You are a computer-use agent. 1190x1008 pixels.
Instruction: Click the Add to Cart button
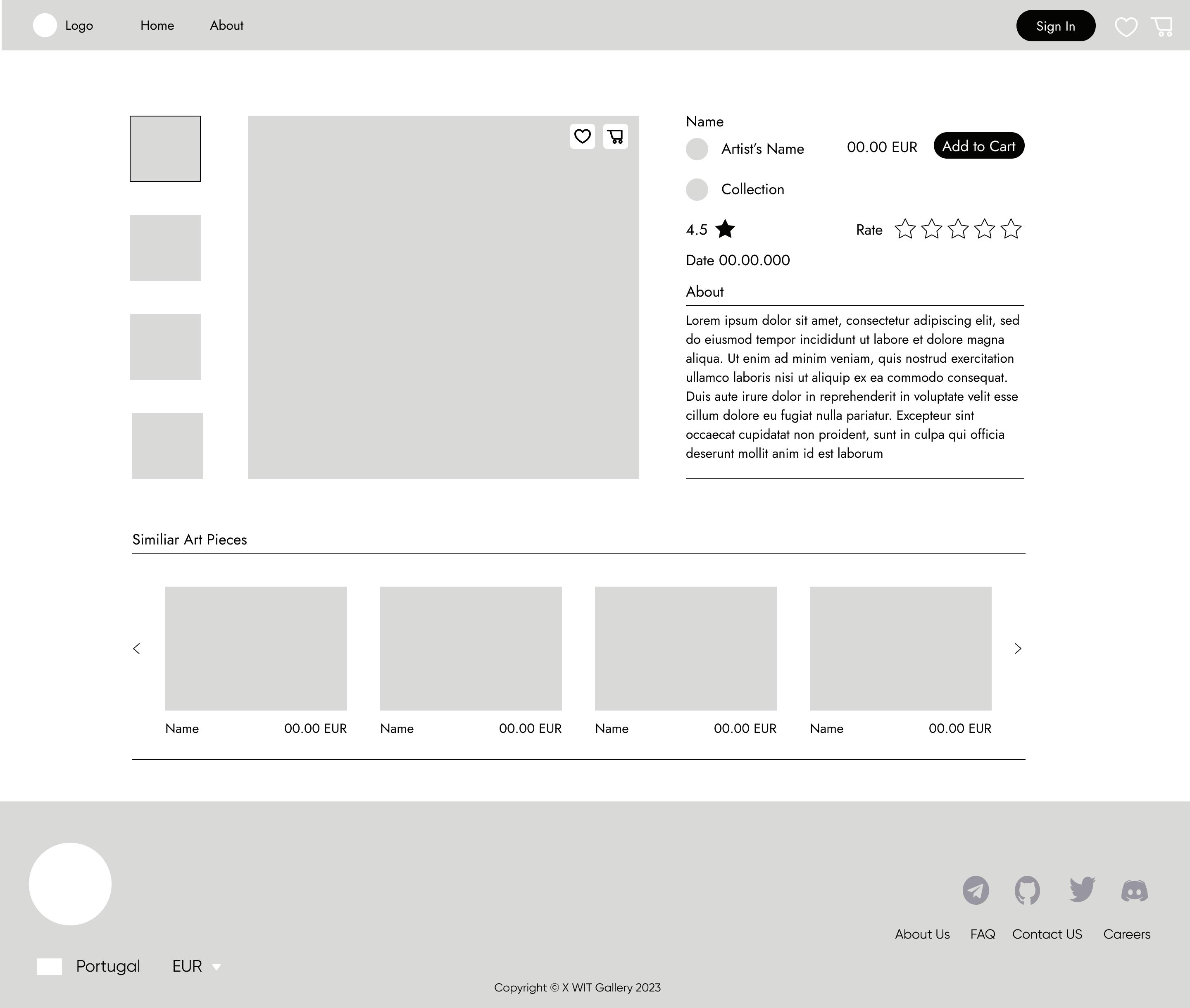[x=978, y=146]
